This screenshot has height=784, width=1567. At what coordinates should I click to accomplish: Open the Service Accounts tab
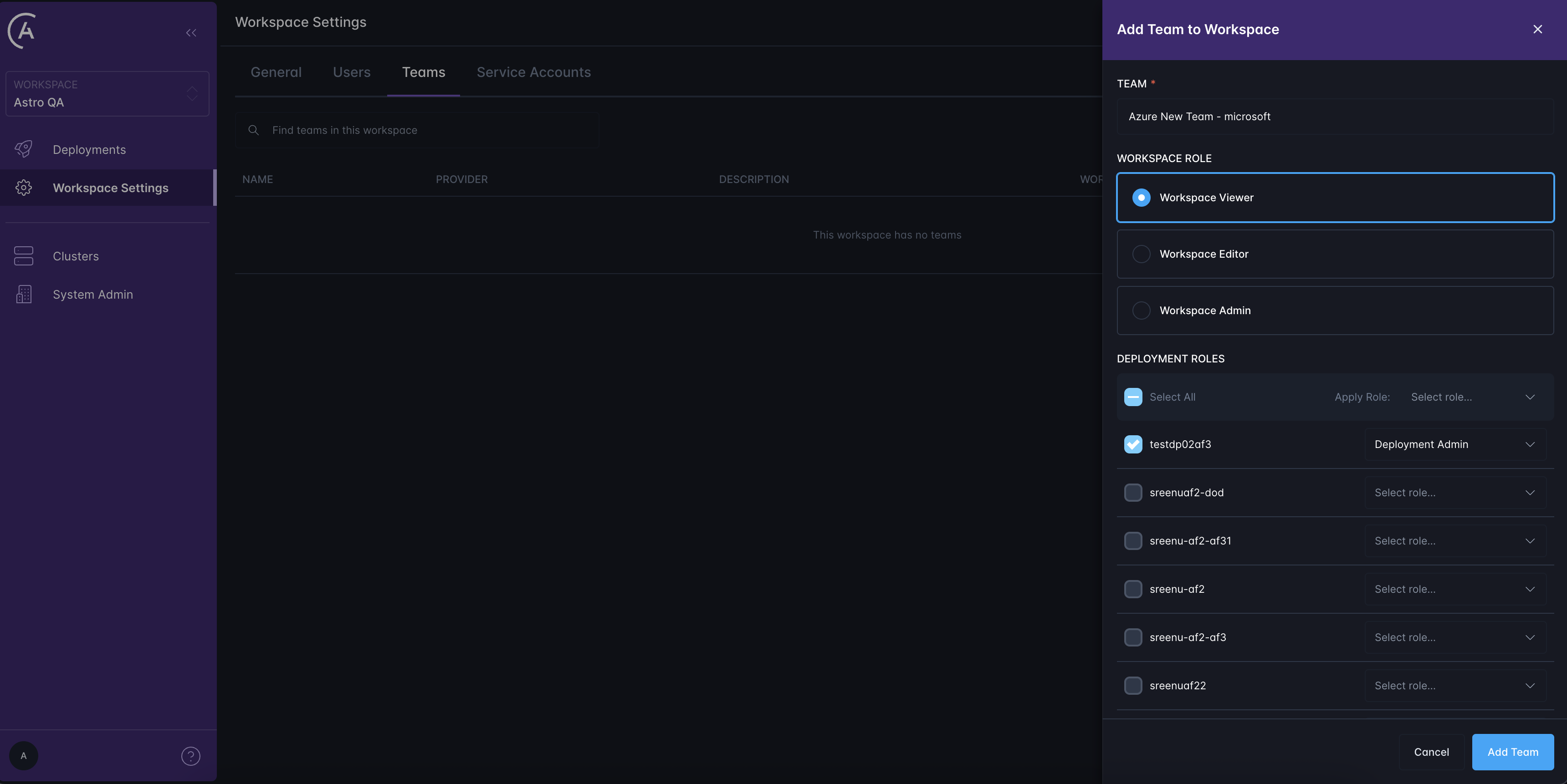533,72
